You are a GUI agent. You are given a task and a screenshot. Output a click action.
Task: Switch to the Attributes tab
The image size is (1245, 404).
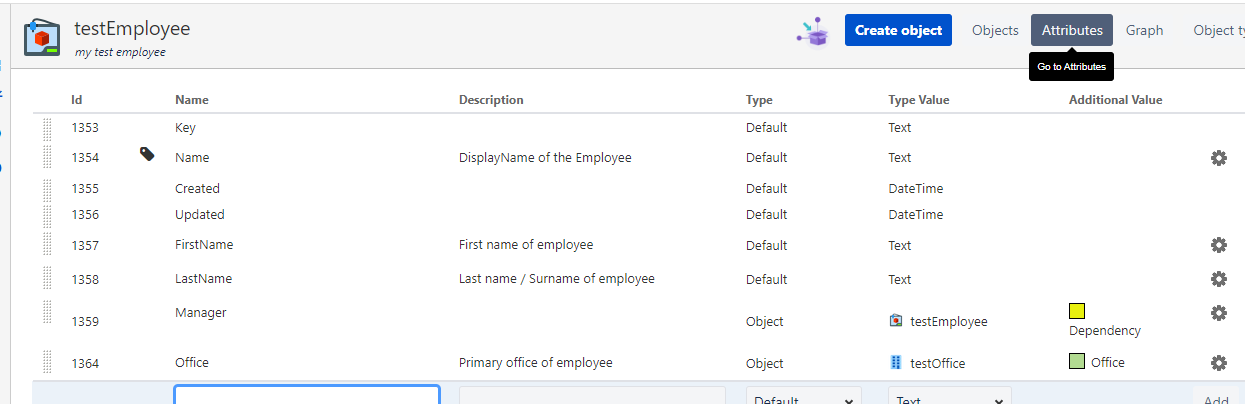[x=1072, y=30]
